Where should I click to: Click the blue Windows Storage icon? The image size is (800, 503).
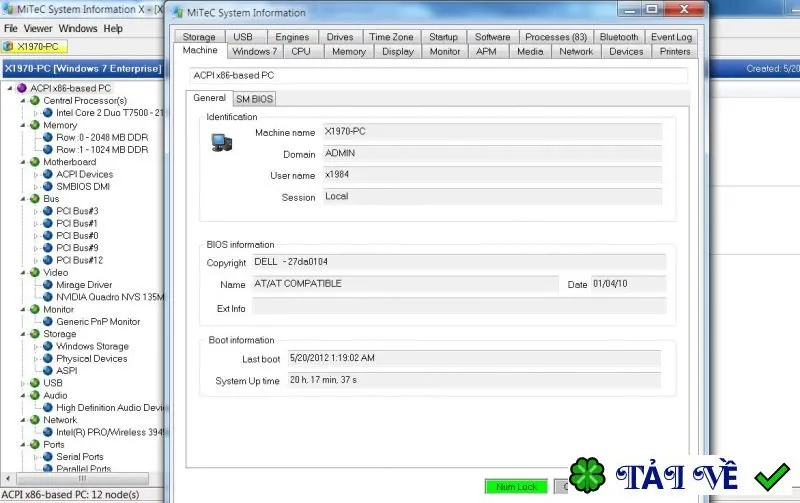coord(47,346)
